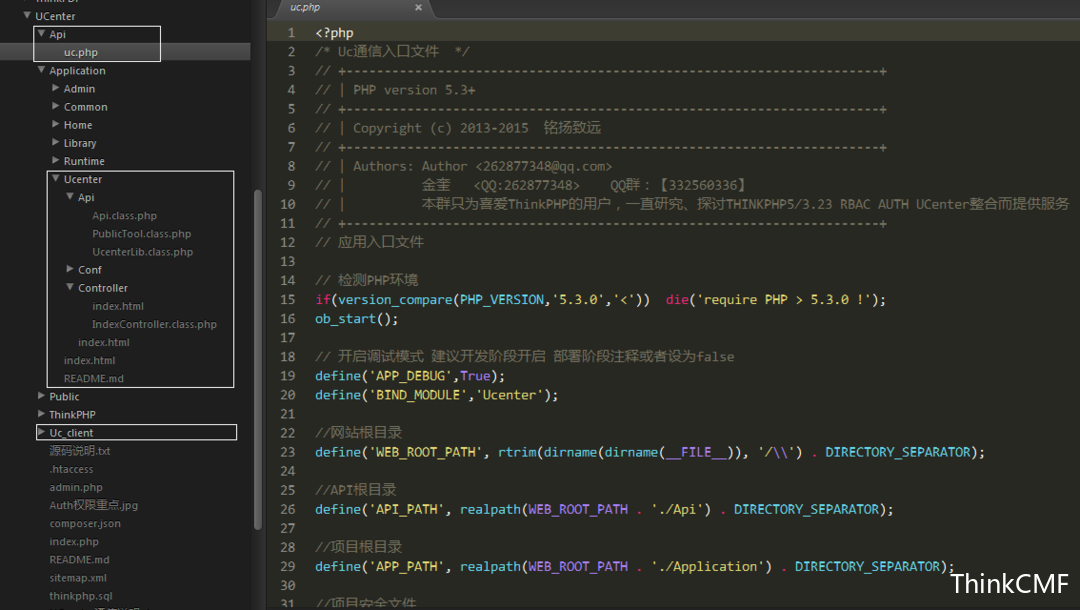Open composer.json file
The image size is (1080, 610).
[x=85, y=523]
